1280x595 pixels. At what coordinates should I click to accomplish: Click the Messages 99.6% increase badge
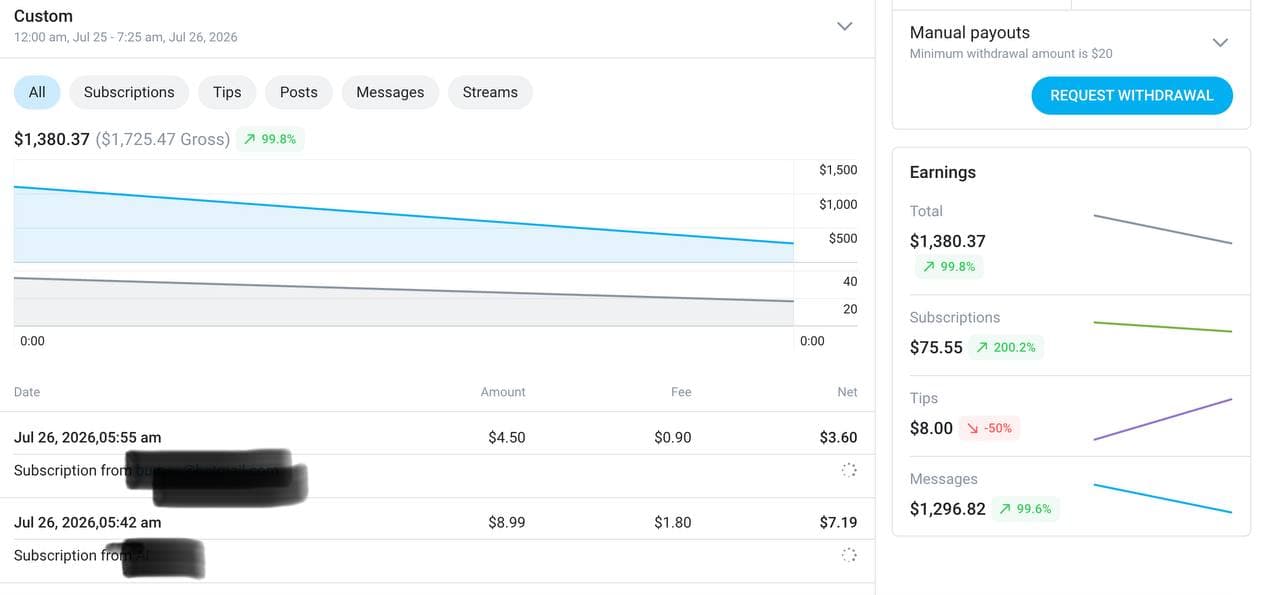tap(1025, 509)
